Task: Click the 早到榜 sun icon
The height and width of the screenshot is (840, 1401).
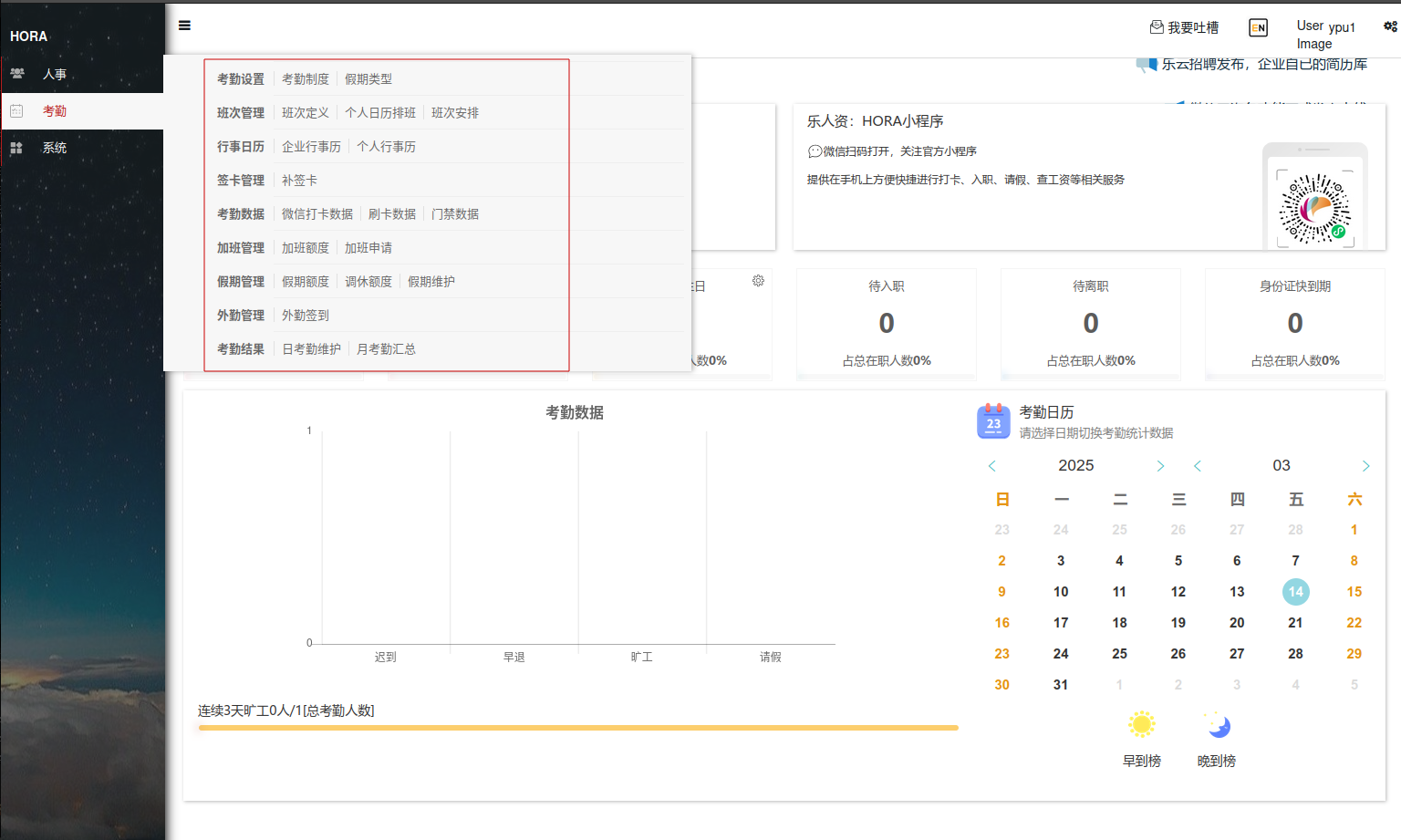Action: (1141, 725)
